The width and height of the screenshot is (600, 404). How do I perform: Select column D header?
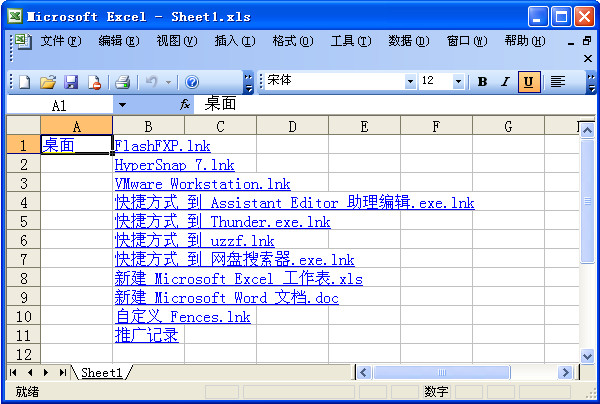click(292, 126)
